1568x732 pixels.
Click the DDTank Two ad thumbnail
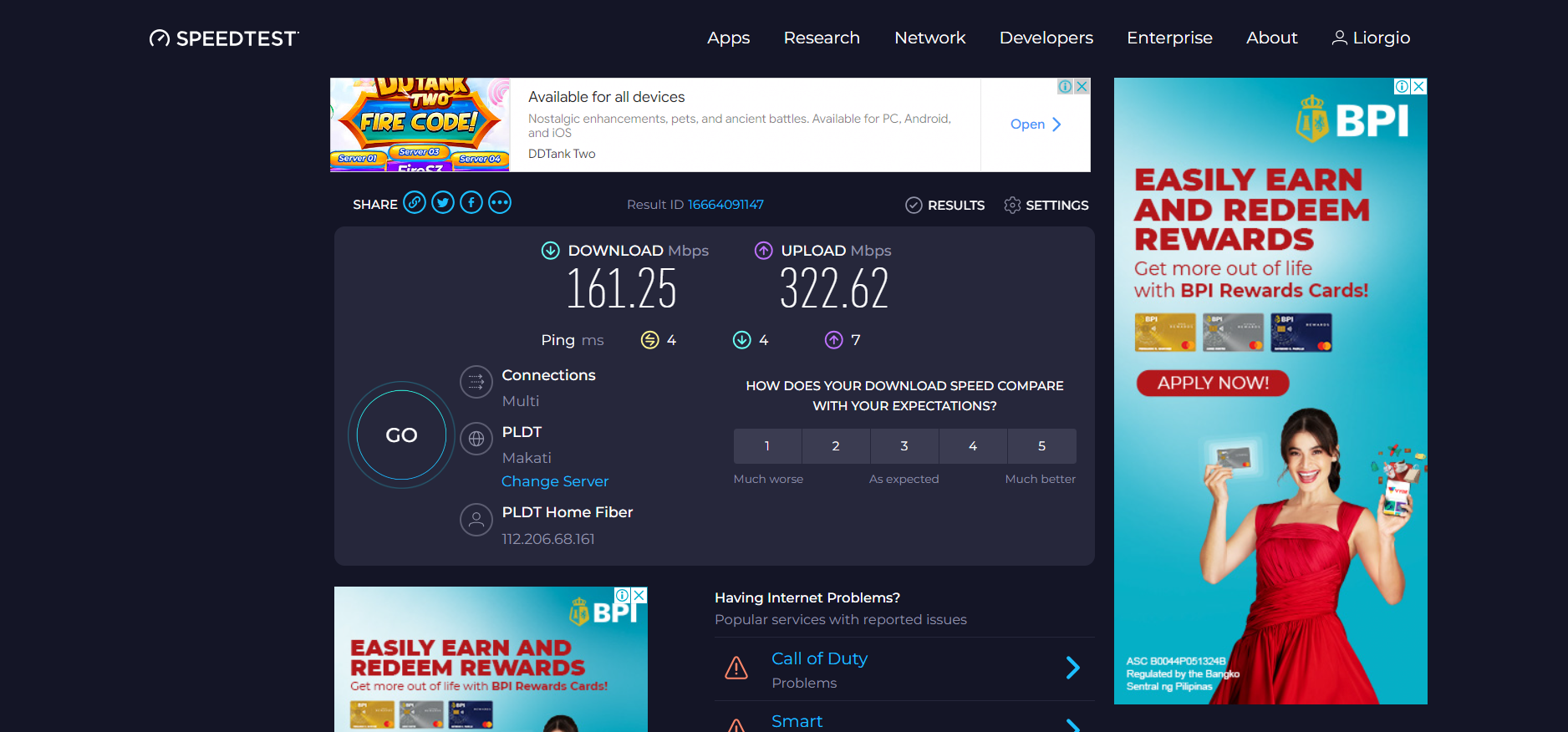(420, 125)
